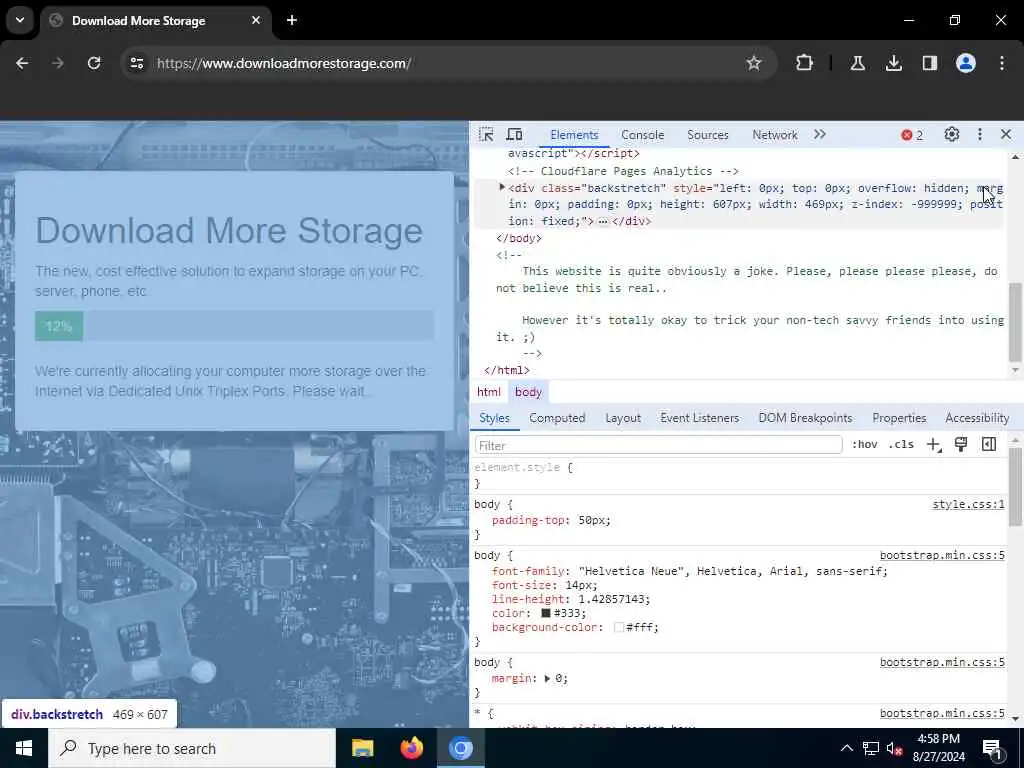Open the Downloads tray icon
The image size is (1024, 768).
(893, 63)
